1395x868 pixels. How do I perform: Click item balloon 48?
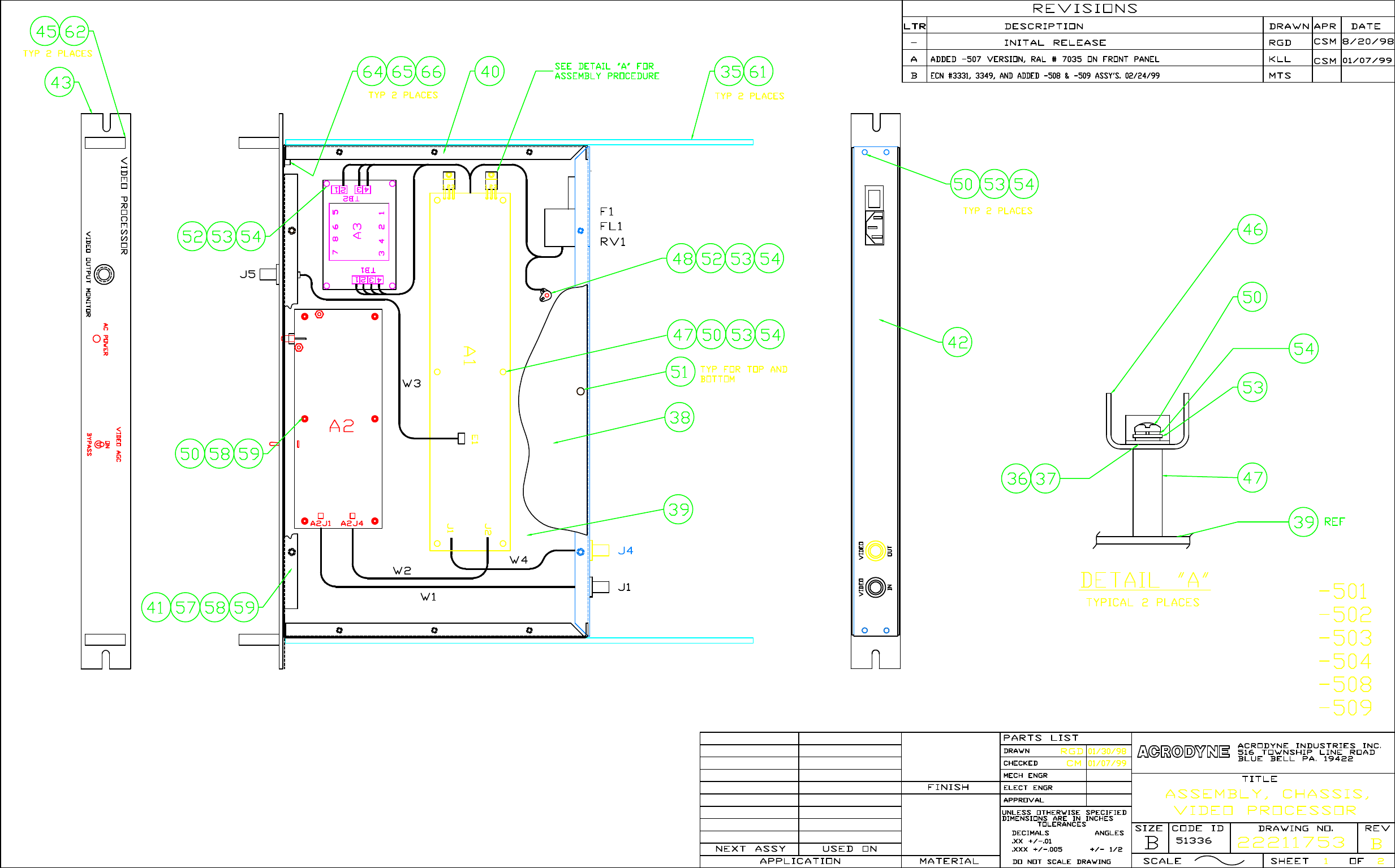tap(682, 259)
